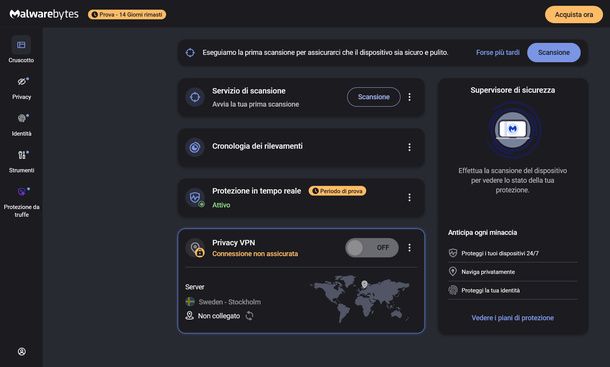The width and height of the screenshot is (610, 367).
Task: Click the Servizio di scansione icon
Action: point(195,97)
